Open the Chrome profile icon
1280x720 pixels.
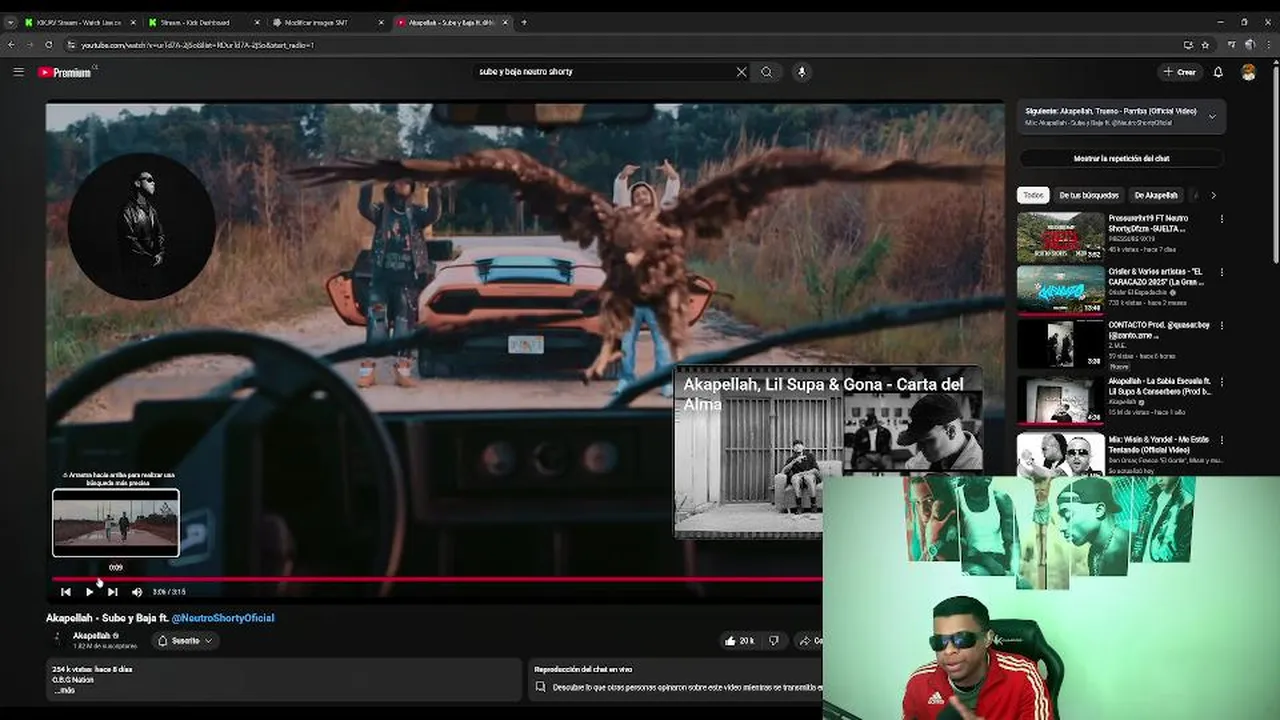tap(1251, 45)
